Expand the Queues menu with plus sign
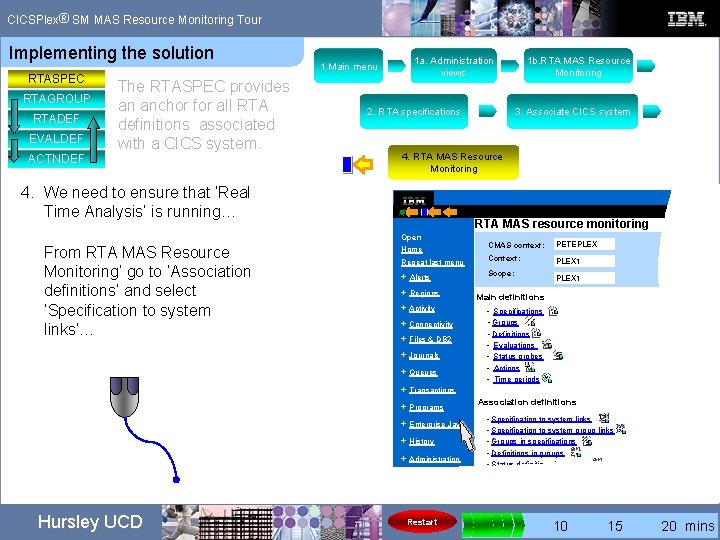720x540 pixels. point(403,371)
